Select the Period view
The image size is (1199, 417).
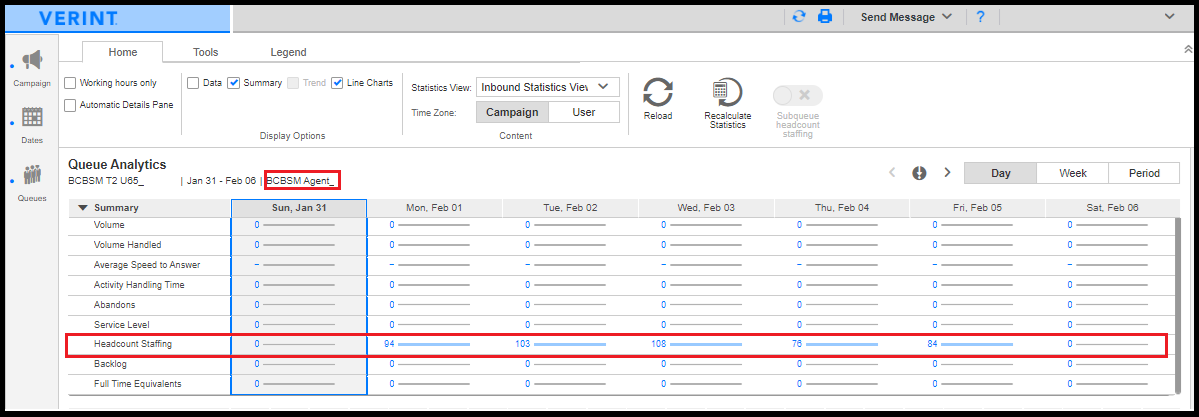[1144, 173]
